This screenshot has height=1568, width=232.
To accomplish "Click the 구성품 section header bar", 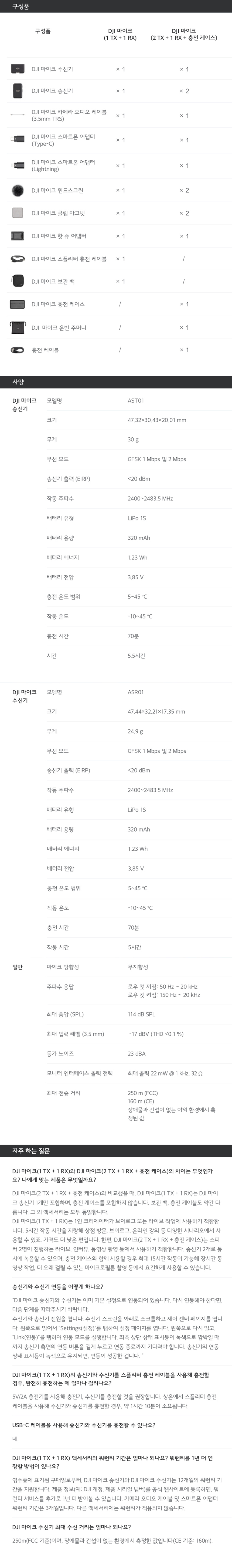I will (116, 6).
